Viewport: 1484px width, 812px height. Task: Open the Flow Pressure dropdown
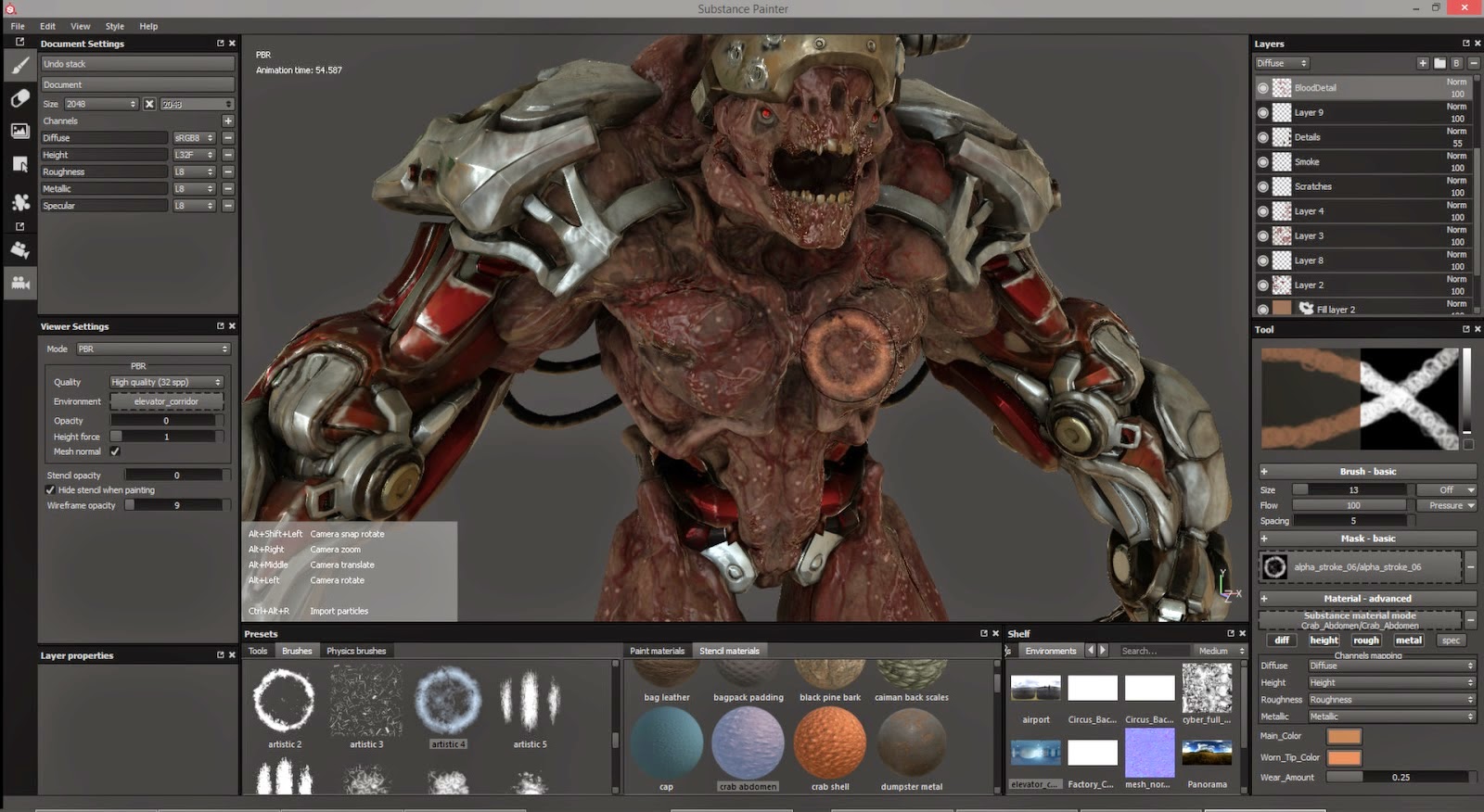coord(1446,505)
